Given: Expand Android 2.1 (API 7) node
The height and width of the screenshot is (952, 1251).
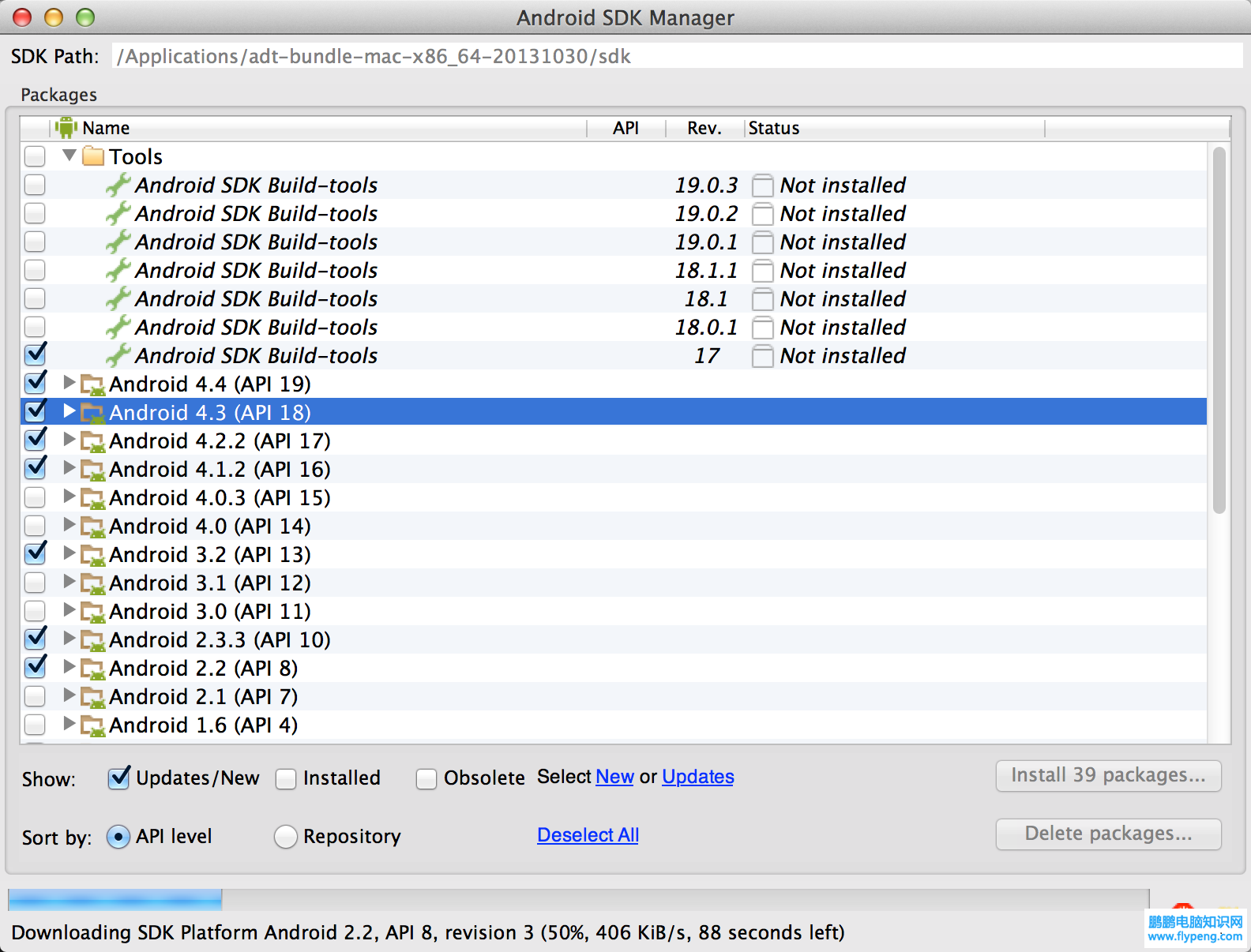Looking at the screenshot, I should pos(69,695).
